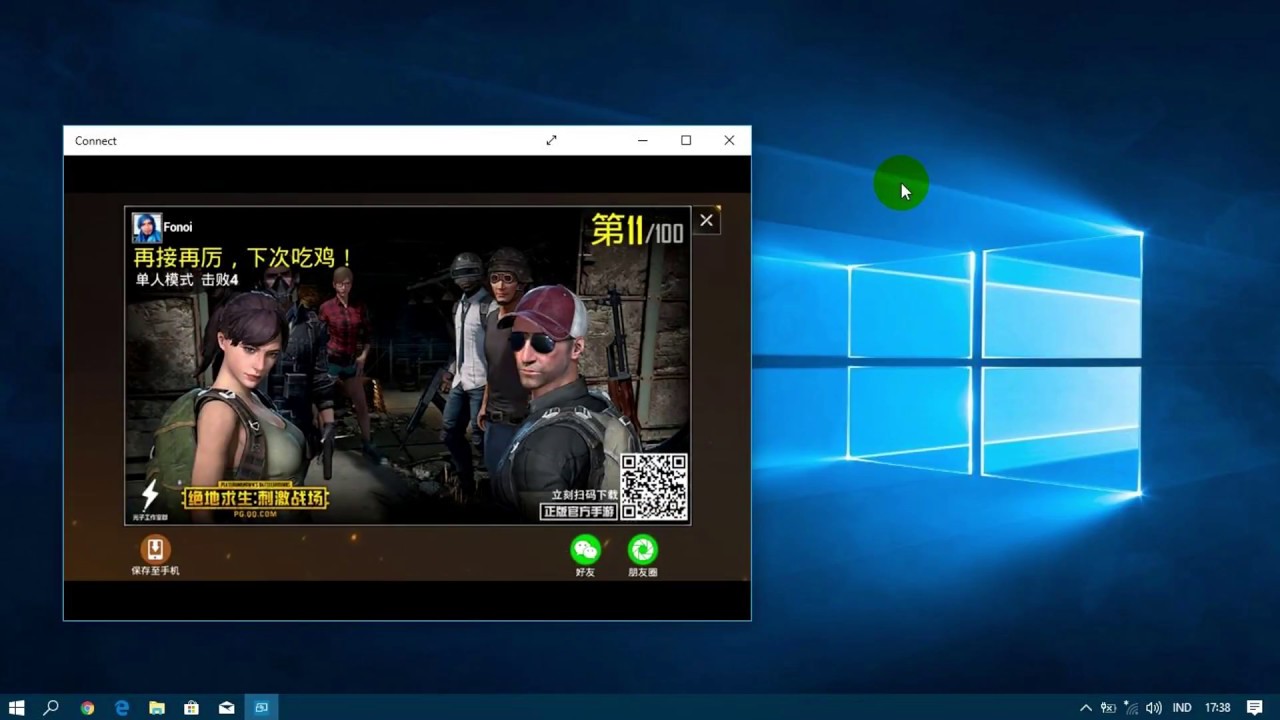The image size is (1280, 720).
Task: Click the battery status tray icon
Action: tap(1108, 707)
